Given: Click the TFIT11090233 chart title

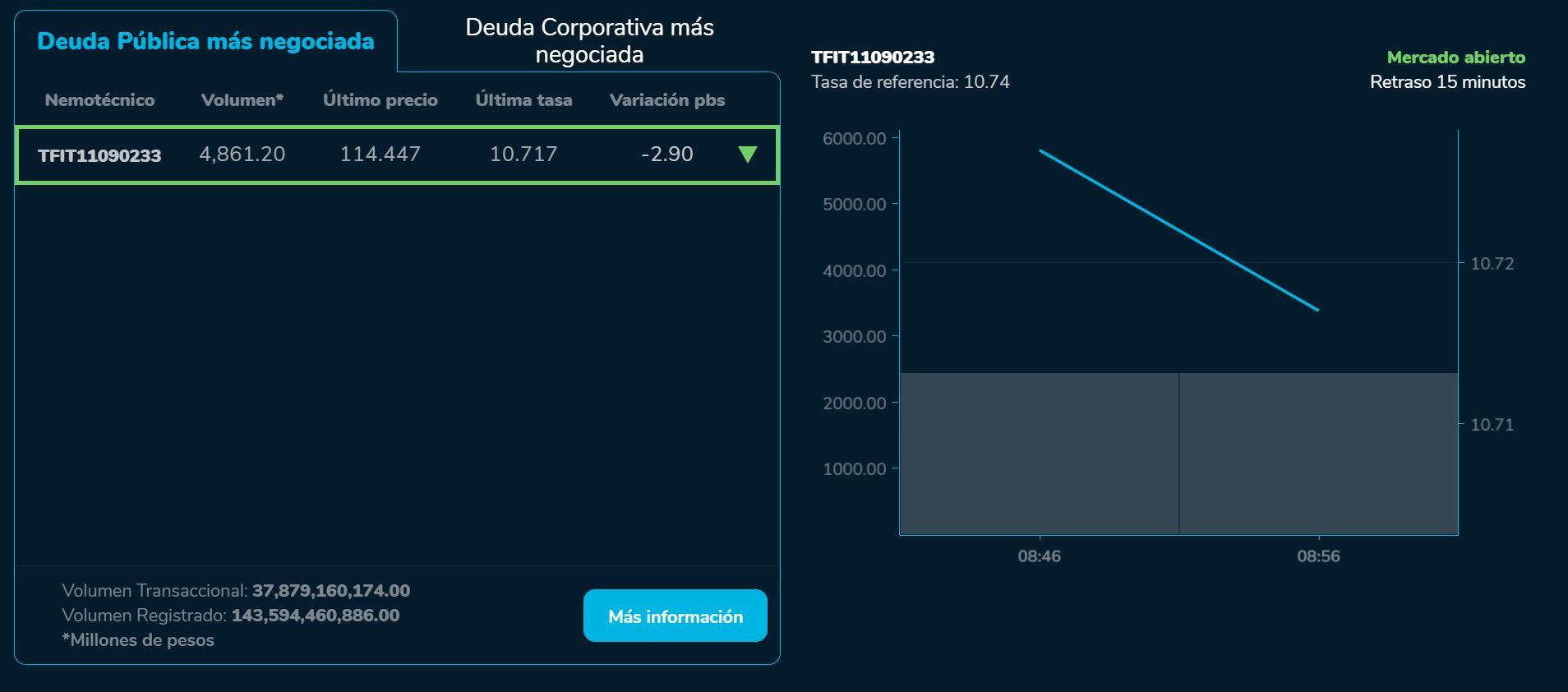Looking at the screenshot, I should [873, 58].
